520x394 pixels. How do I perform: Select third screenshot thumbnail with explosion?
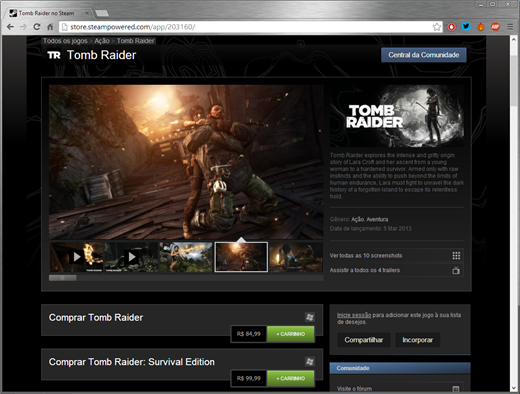click(186, 257)
